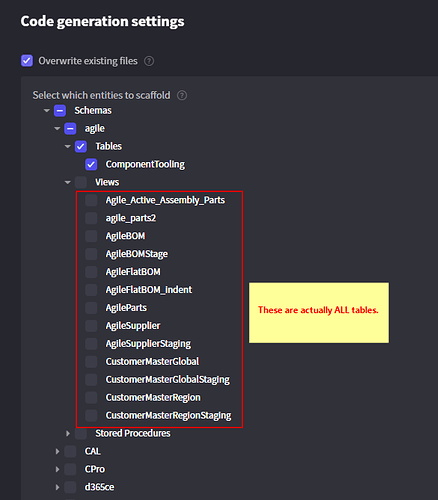Click help icon beside Select which entities
The height and width of the screenshot is (500, 438).
[182, 95]
